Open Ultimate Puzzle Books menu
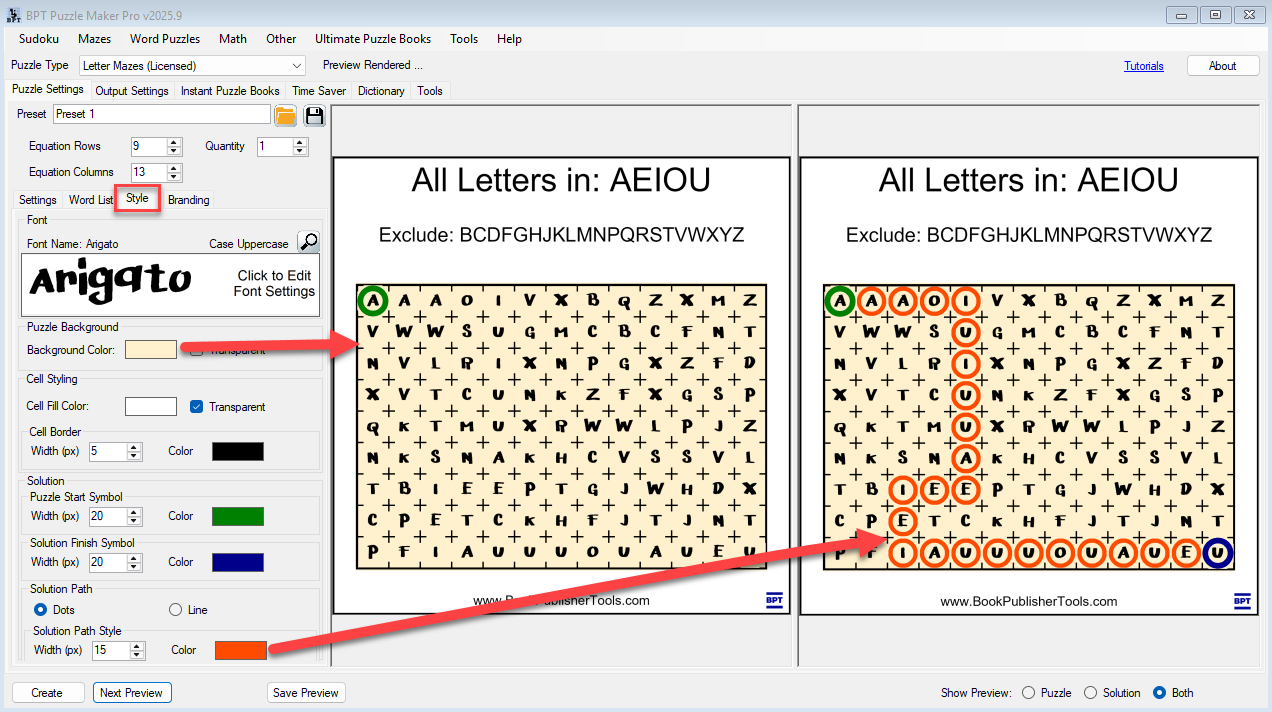The image size is (1272, 712). point(373,39)
